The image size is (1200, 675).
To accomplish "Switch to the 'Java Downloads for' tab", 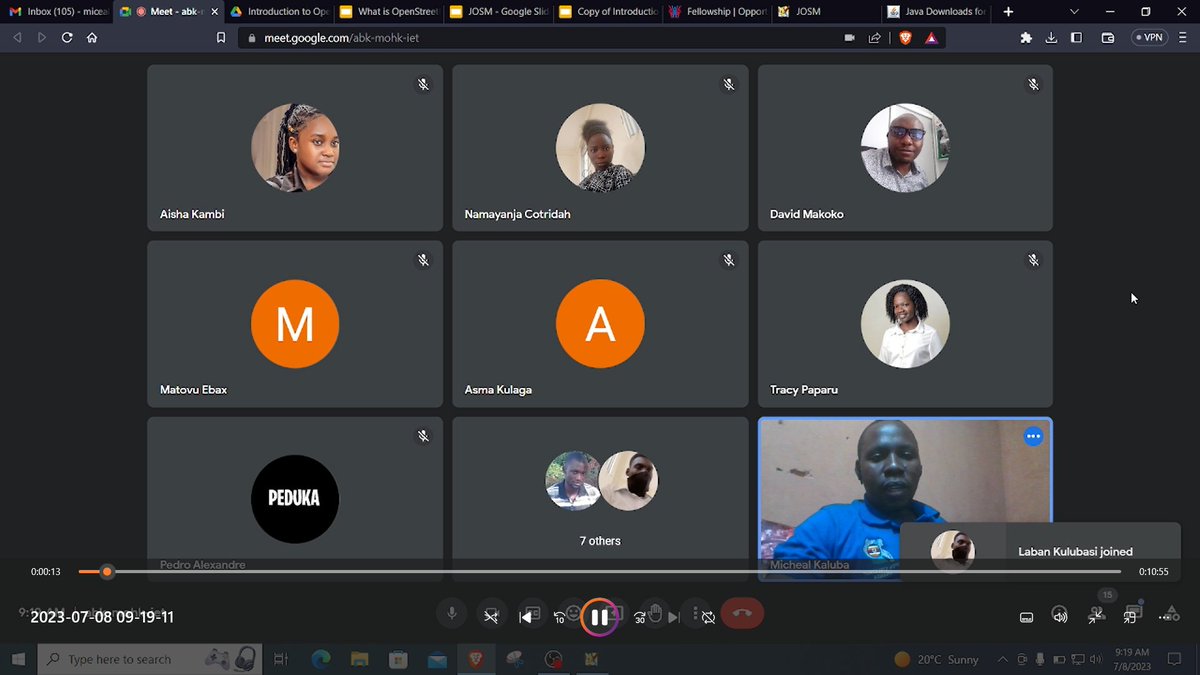I will pyautogui.click(x=937, y=12).
